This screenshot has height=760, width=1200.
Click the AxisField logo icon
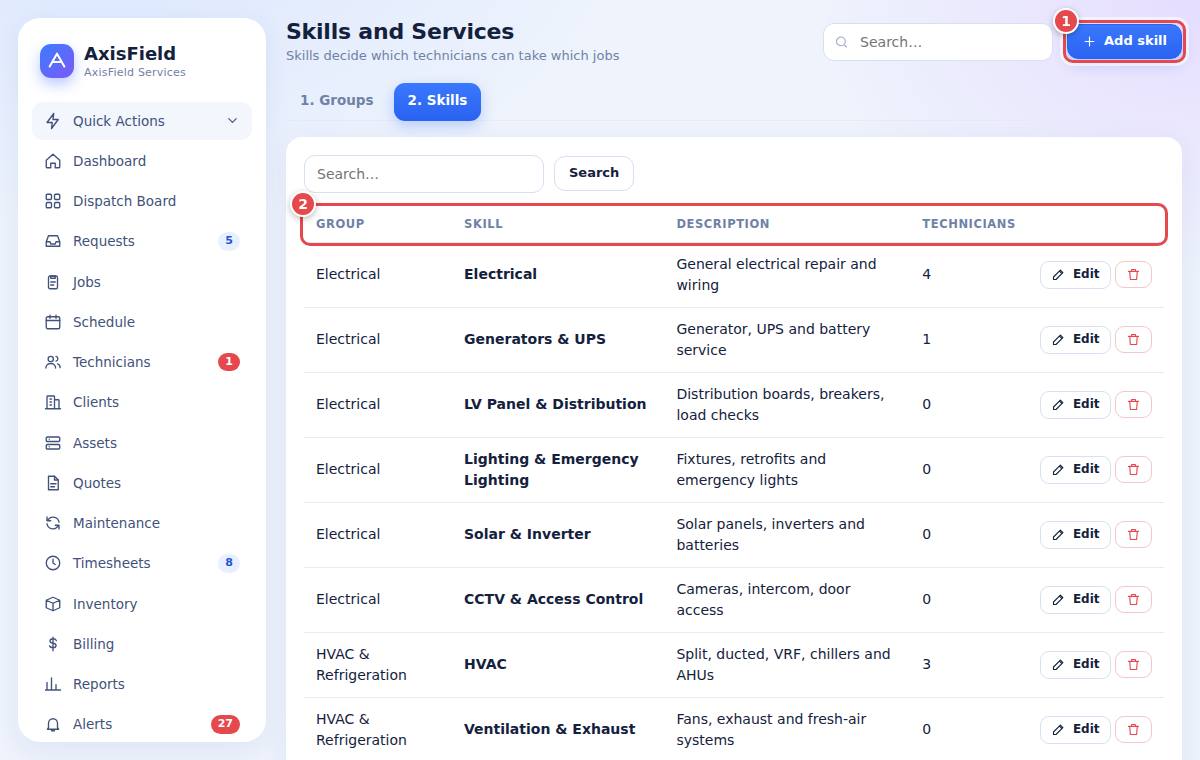[x=57, y=61]
